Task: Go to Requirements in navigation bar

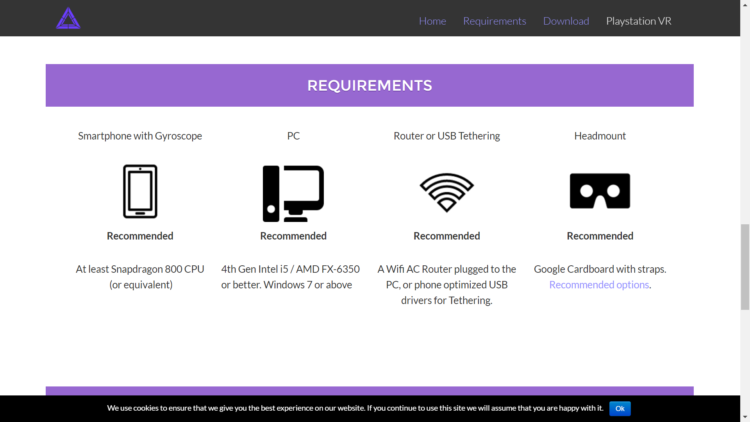Action: pos(495,21)
